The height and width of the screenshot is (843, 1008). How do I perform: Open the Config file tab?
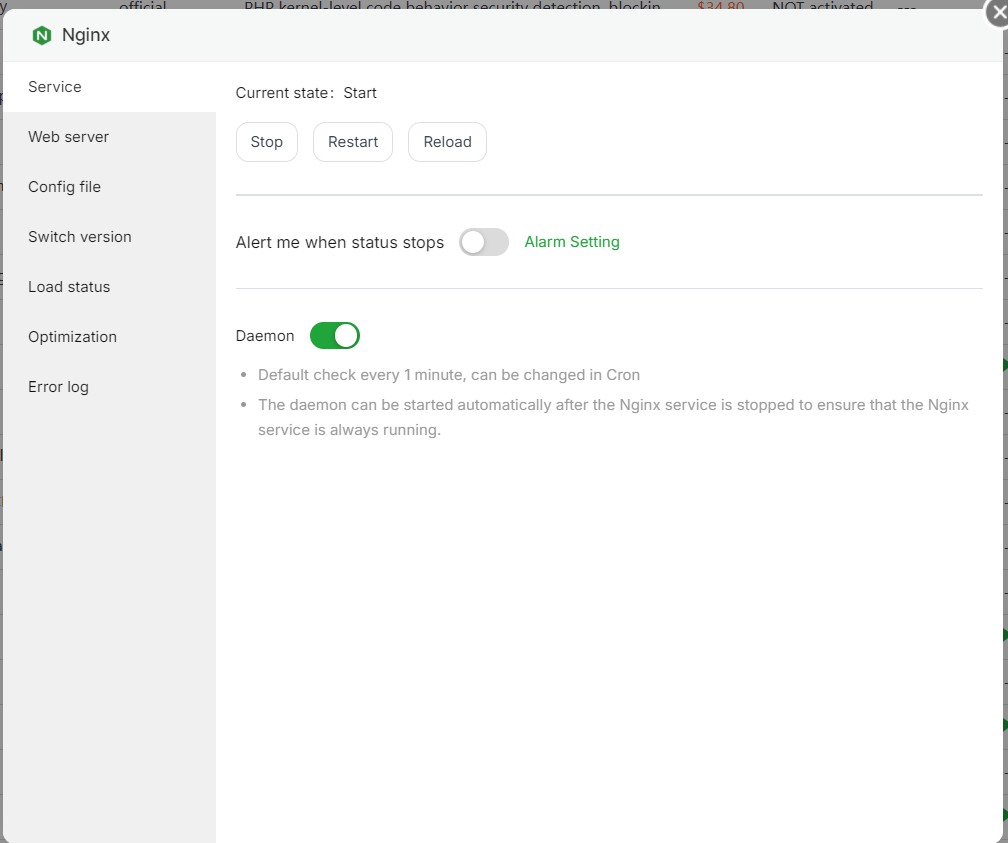[x=109, y=187]
